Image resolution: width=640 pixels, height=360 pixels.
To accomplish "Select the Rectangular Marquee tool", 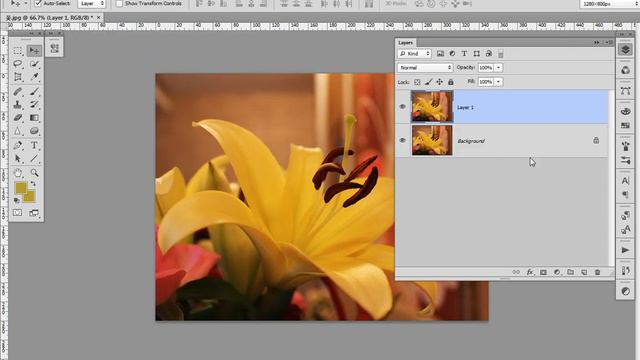I will click(18, 51).
